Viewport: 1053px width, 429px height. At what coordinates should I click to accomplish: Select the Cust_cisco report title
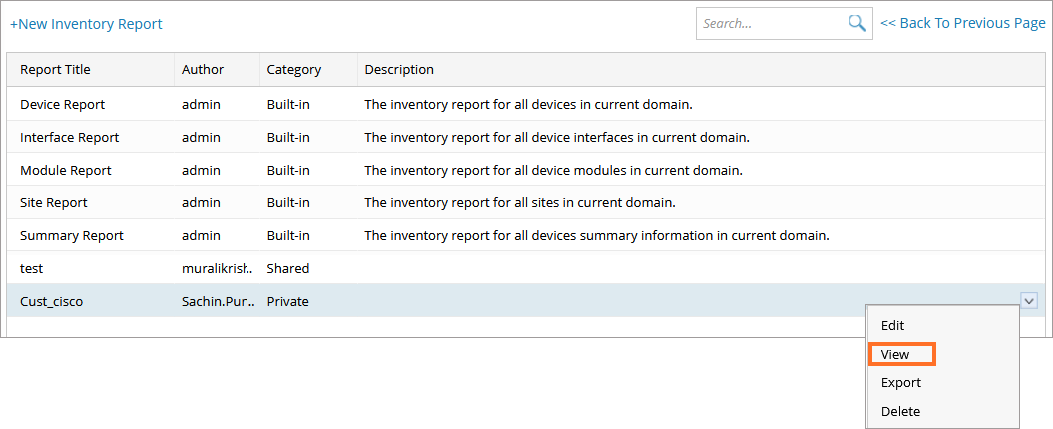pos(51,301)
